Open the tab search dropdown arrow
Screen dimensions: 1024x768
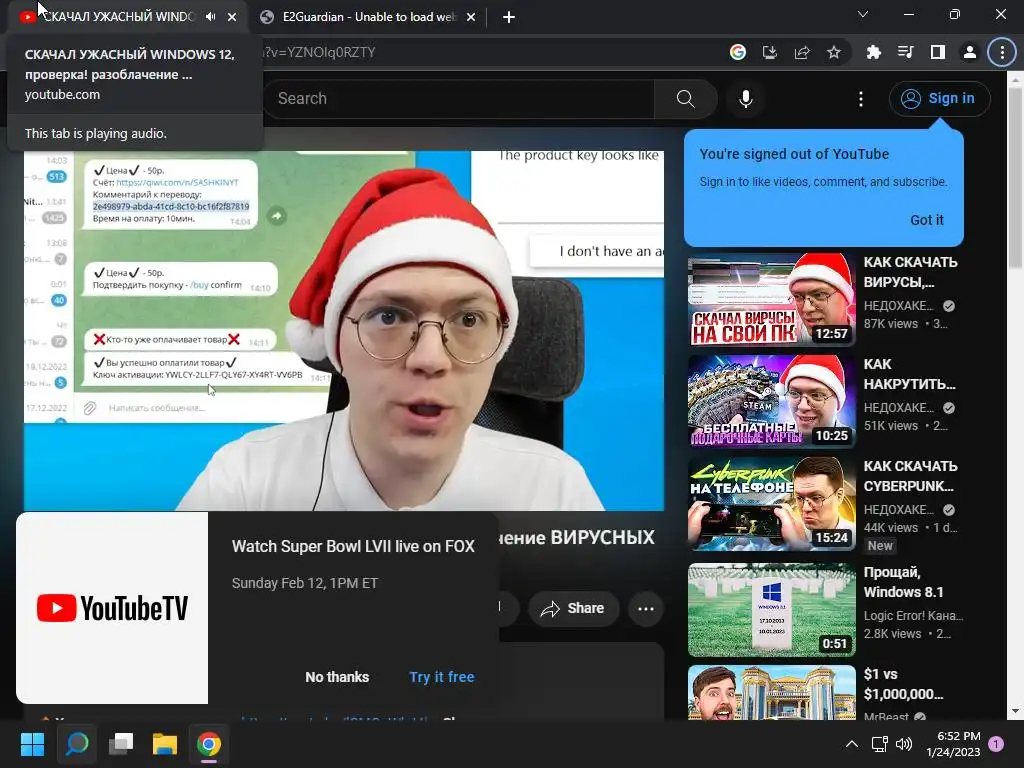(863, 14)
